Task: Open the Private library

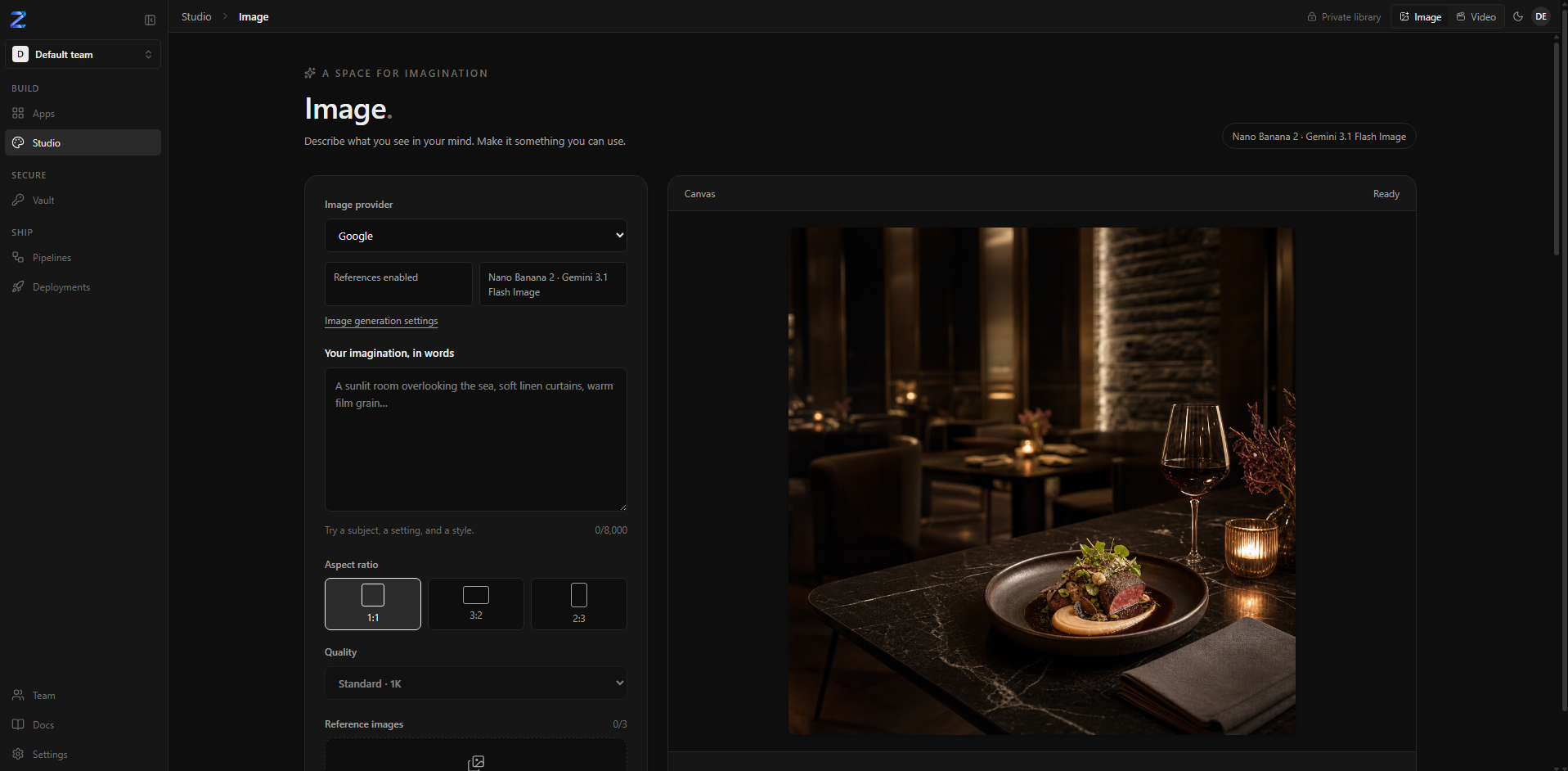Action: coord(1344,16)
